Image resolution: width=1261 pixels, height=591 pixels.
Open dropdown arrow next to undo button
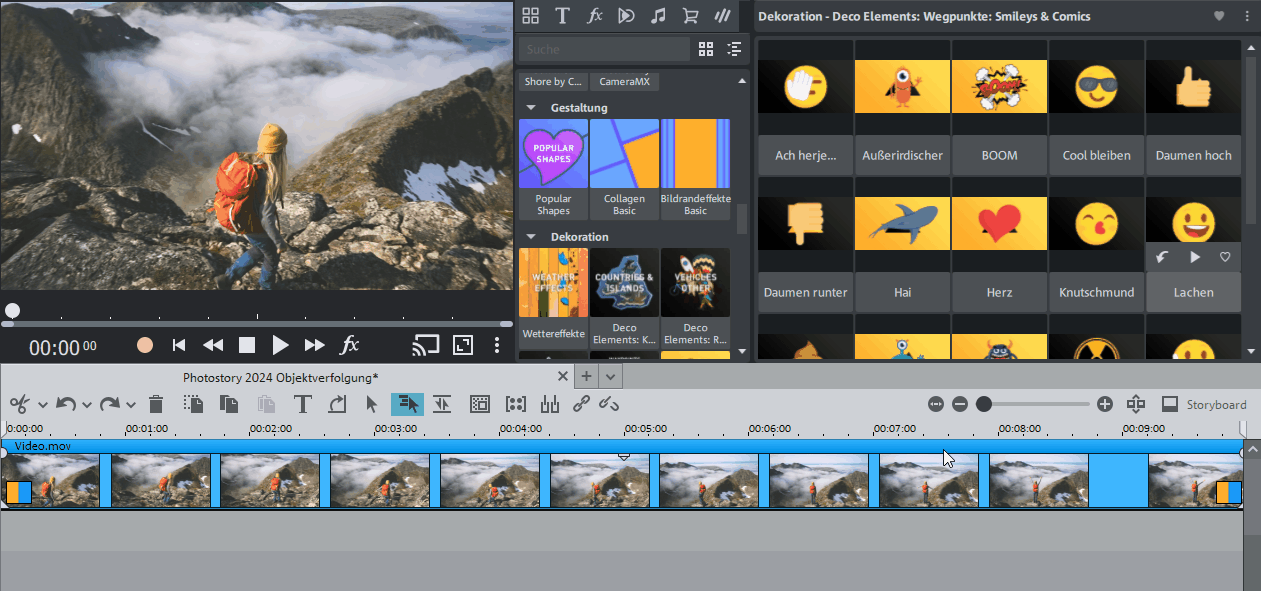click(x=87, y=405)
